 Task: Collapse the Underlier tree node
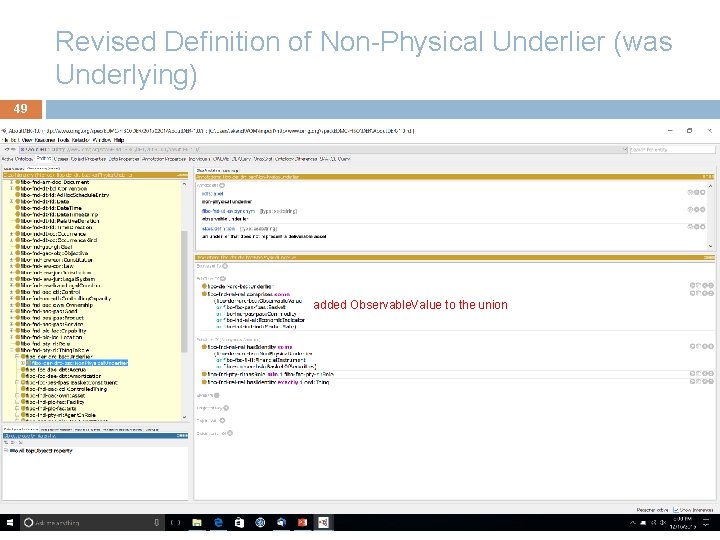(17, 356)
